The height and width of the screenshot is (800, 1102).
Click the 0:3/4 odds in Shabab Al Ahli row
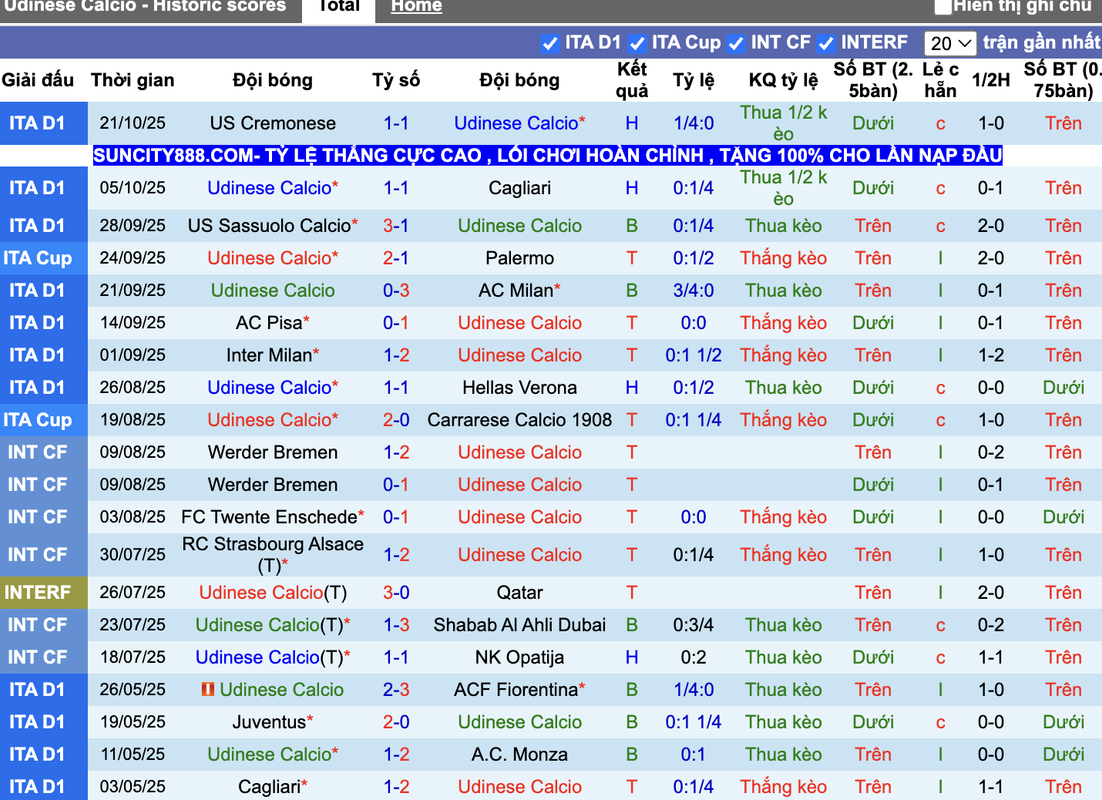[x=693, y=625]
